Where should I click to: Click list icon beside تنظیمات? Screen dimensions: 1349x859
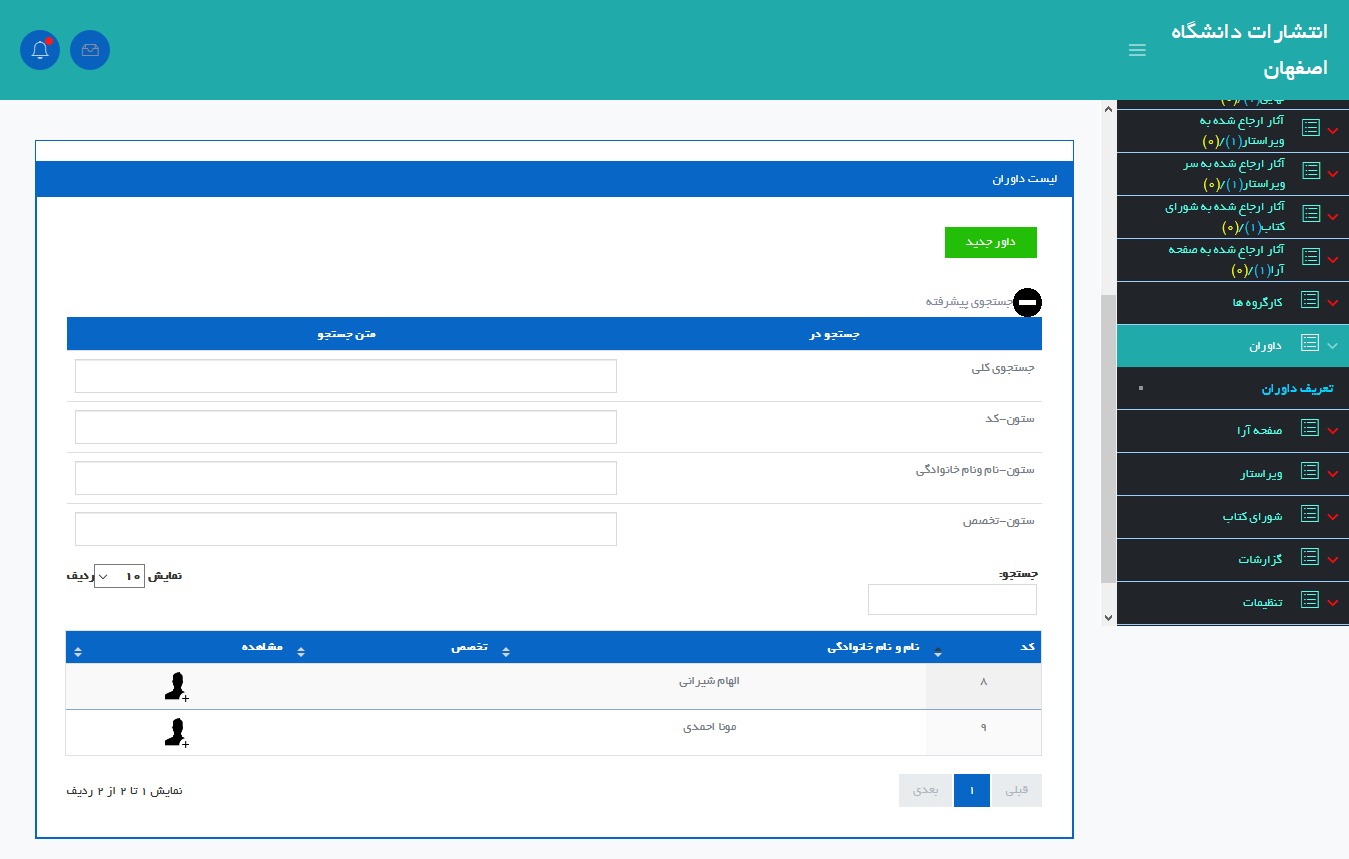pos(1310,600)
